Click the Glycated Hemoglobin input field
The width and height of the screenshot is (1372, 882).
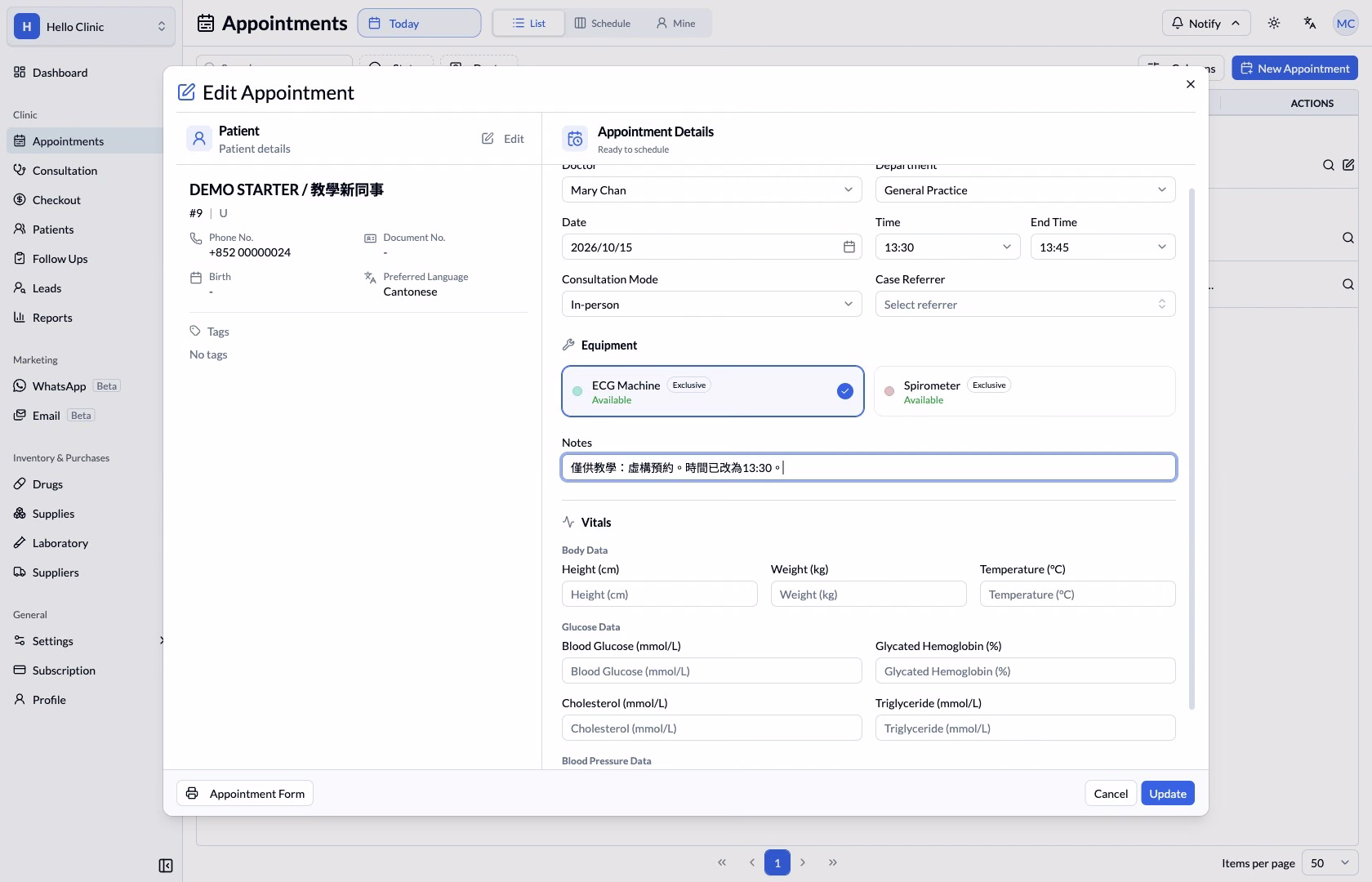tap(1025, 670)
